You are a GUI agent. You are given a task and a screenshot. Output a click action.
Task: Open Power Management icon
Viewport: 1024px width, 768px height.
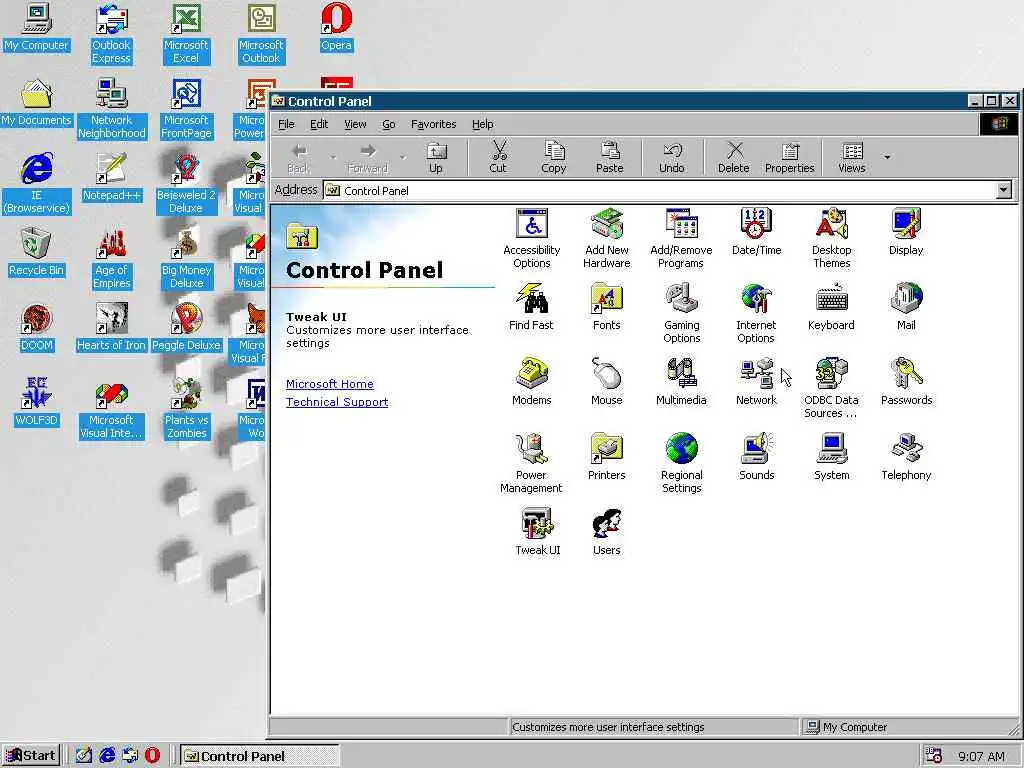(531, 464)
